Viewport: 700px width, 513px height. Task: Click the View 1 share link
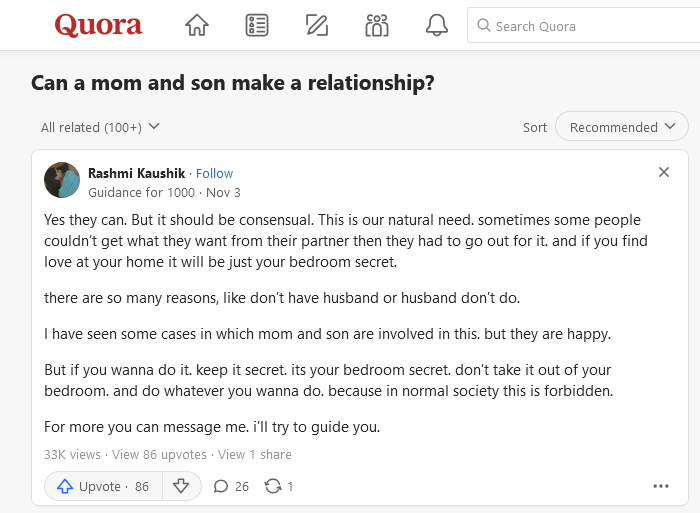255,454
